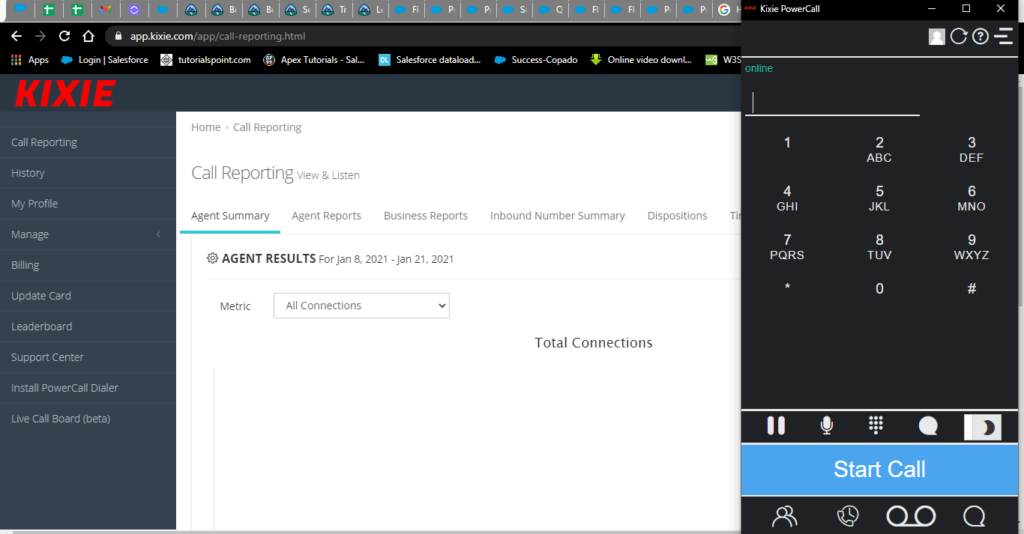This screenshot has height=534, width=1024.
Task: Switch to Inbound Number Summary tab
Action: (557, 215)
